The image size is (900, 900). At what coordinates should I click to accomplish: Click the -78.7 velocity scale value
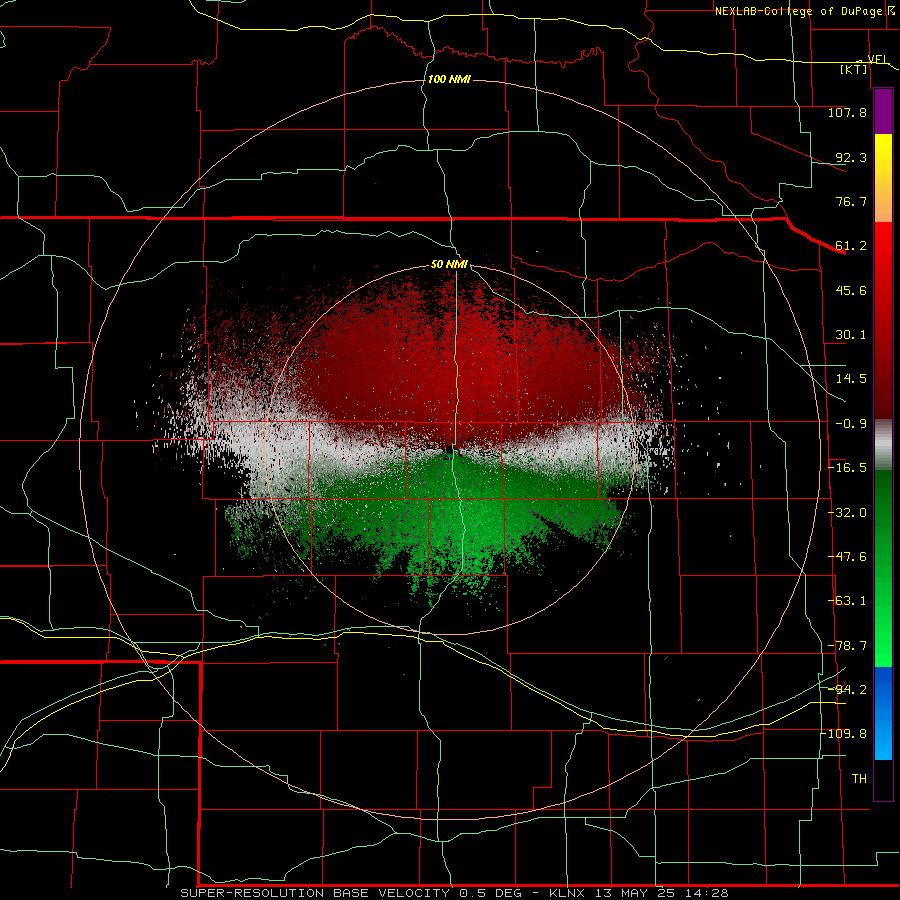pyautogui.click(x=847, y=646)
